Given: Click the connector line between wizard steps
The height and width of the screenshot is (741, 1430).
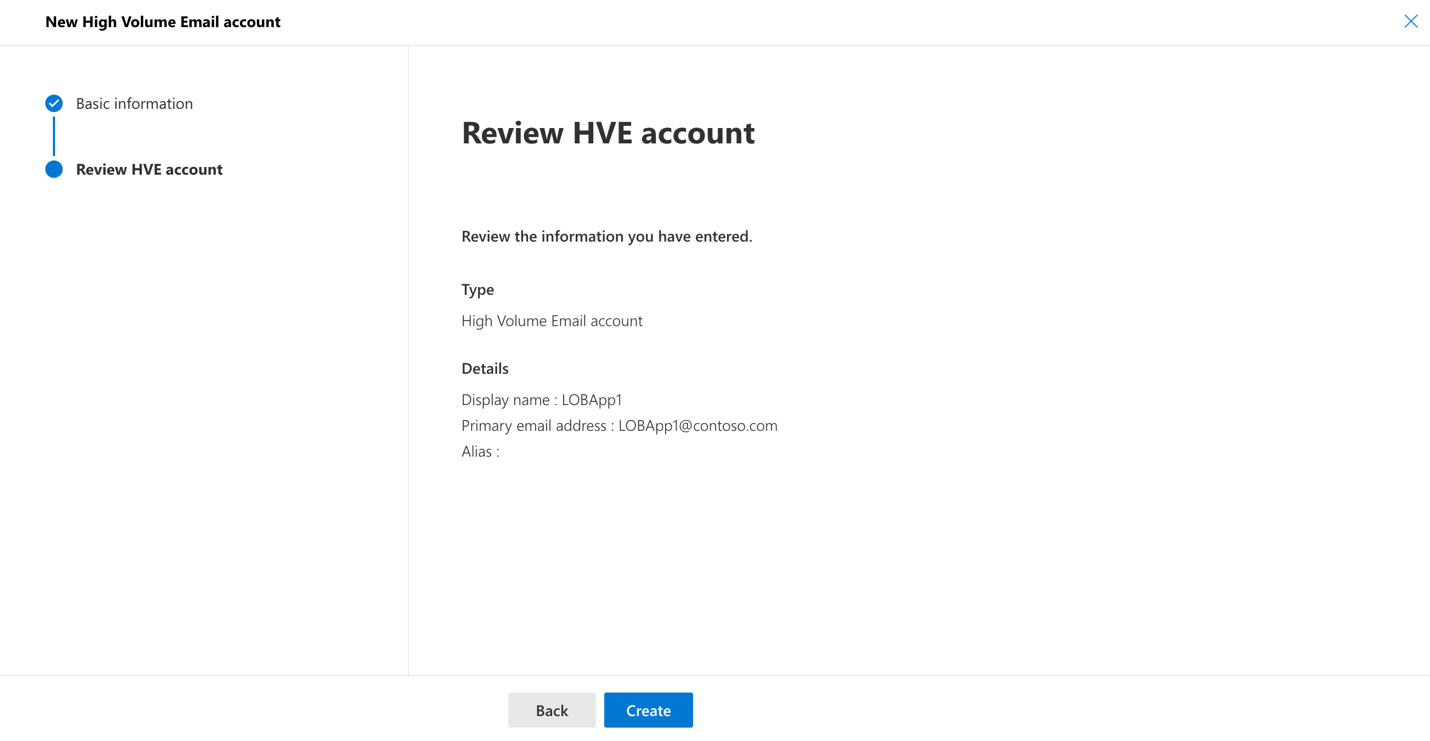Looking at the screenshot, I should (54, 137).
